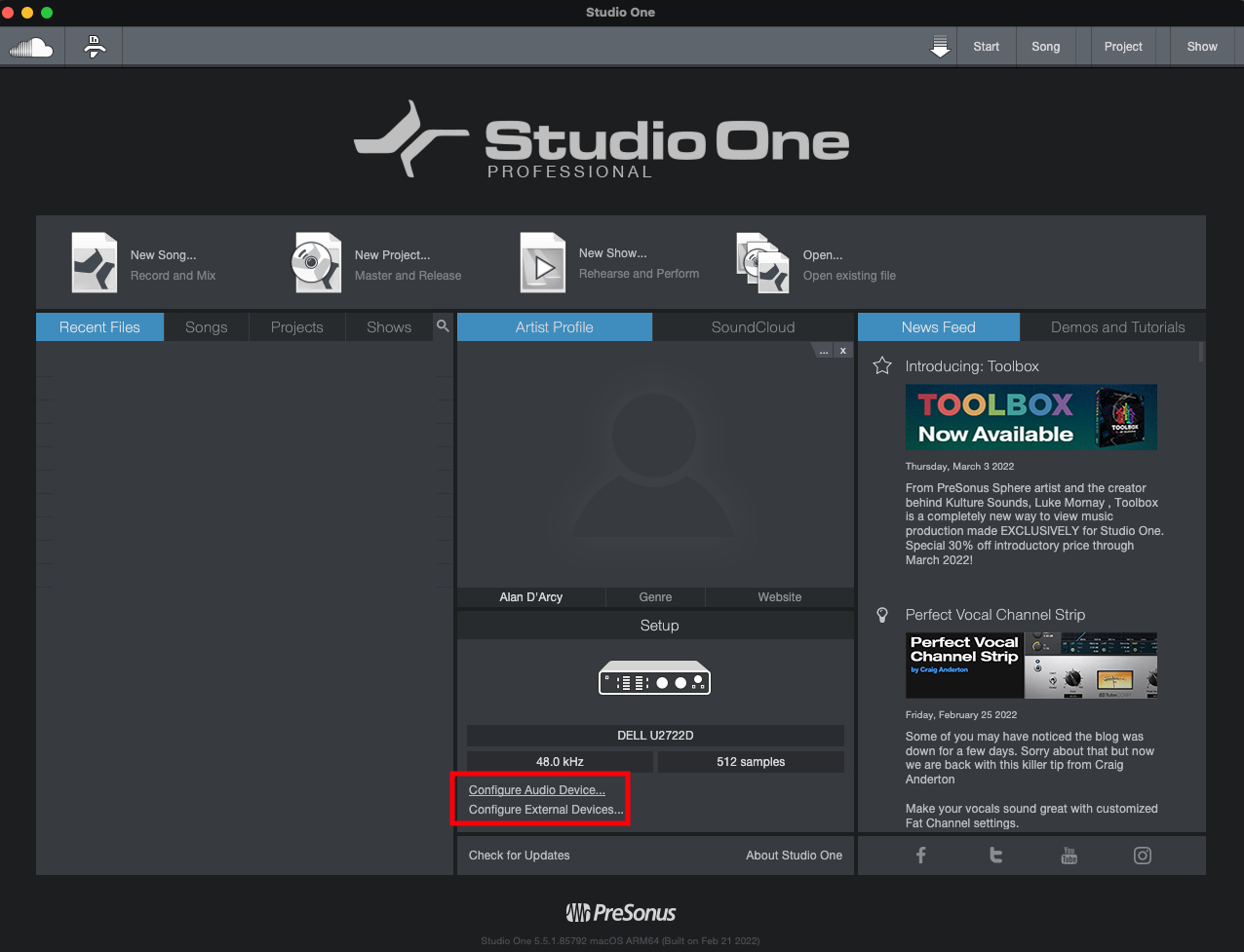
Task: Click the PreSonus exchange icon in the toolbar
Action: tap(95, 46)
